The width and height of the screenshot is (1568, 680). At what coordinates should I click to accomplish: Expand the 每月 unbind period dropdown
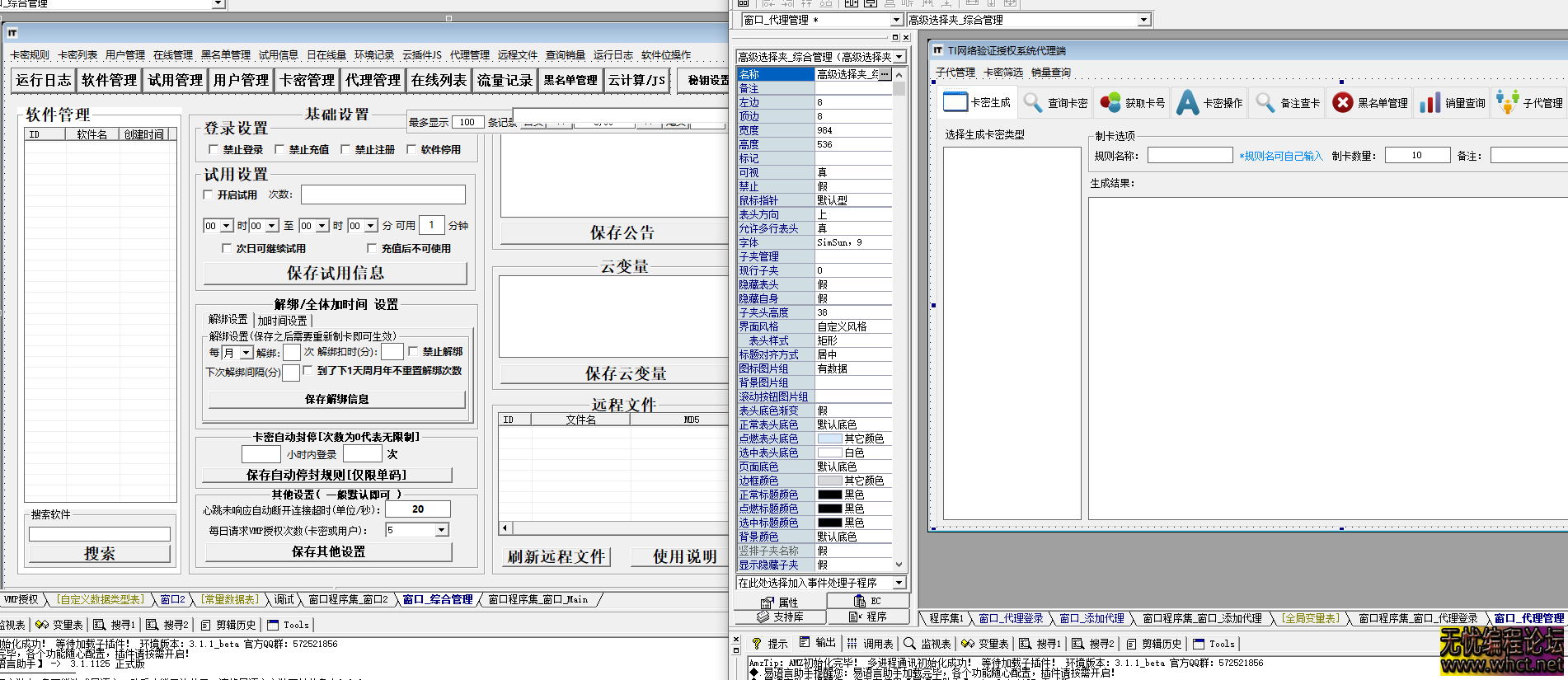coord(246,353)
